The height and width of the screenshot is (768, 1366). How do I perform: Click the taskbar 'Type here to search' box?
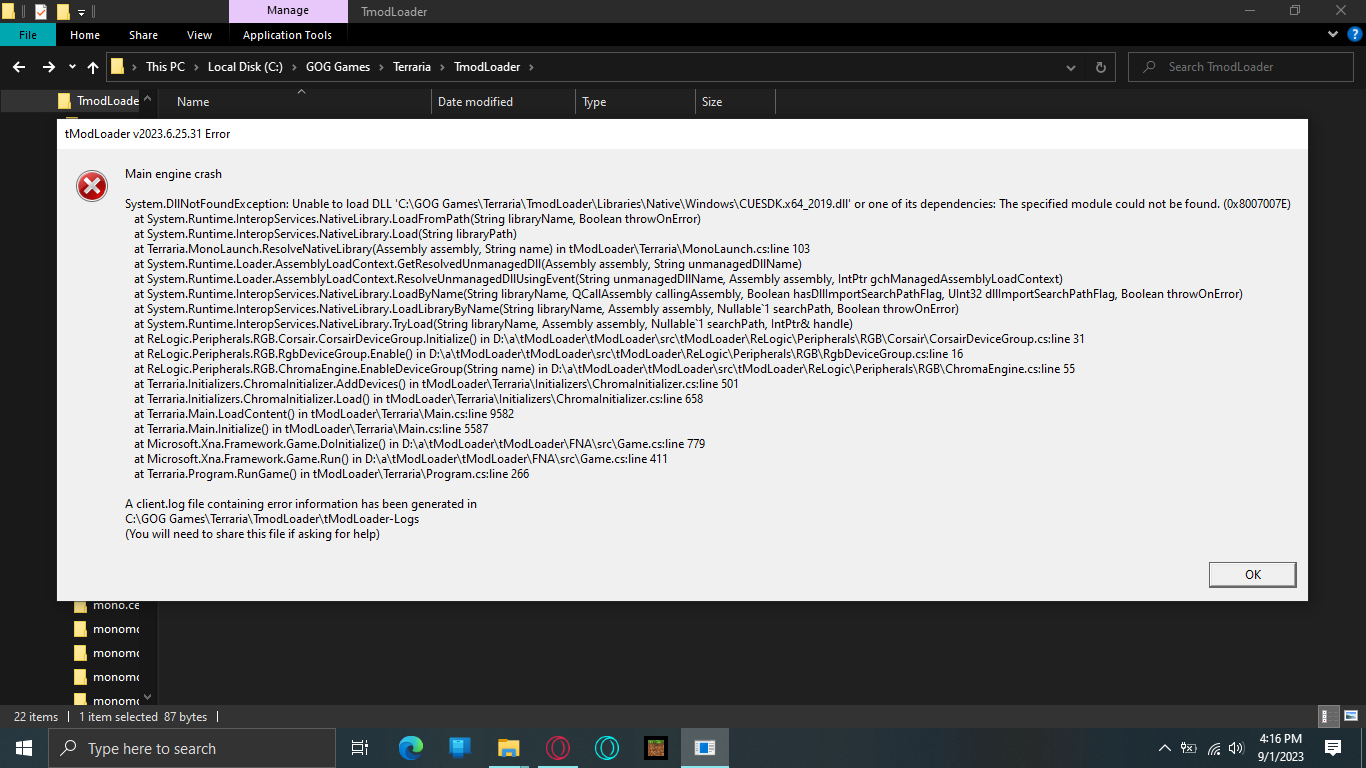(192, 748)
